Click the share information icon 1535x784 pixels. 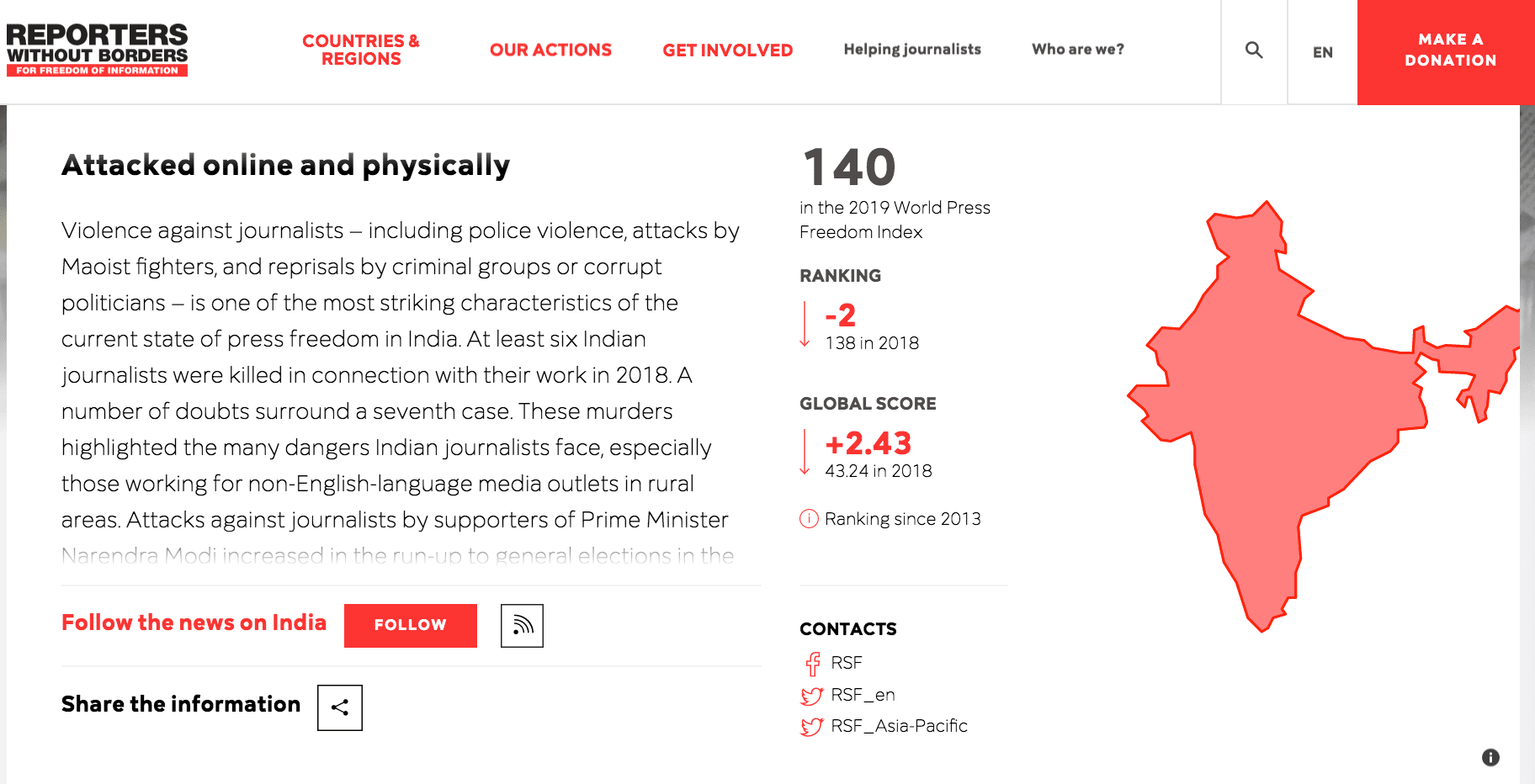(340, 707)
